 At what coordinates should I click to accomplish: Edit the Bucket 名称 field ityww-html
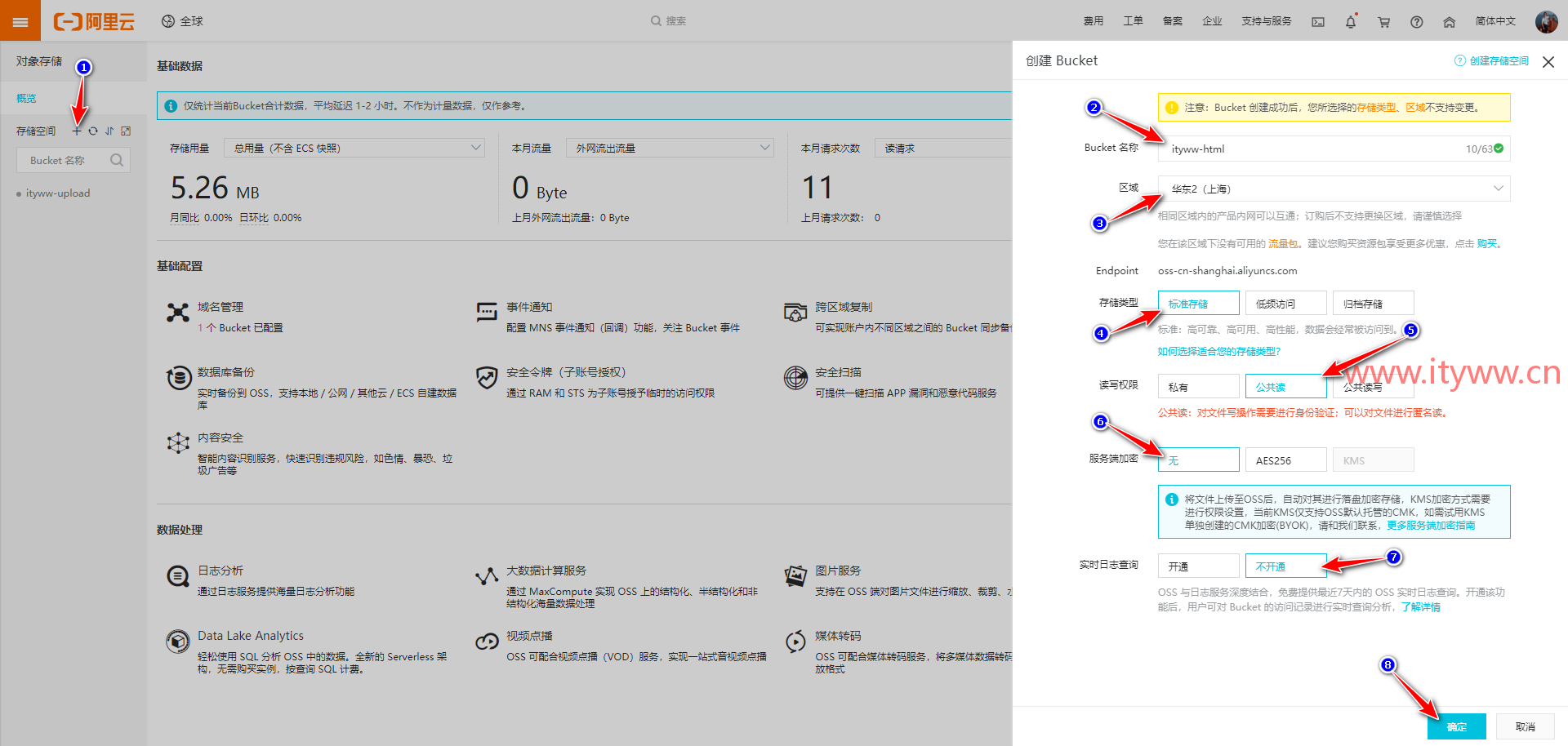point(1334,149)
